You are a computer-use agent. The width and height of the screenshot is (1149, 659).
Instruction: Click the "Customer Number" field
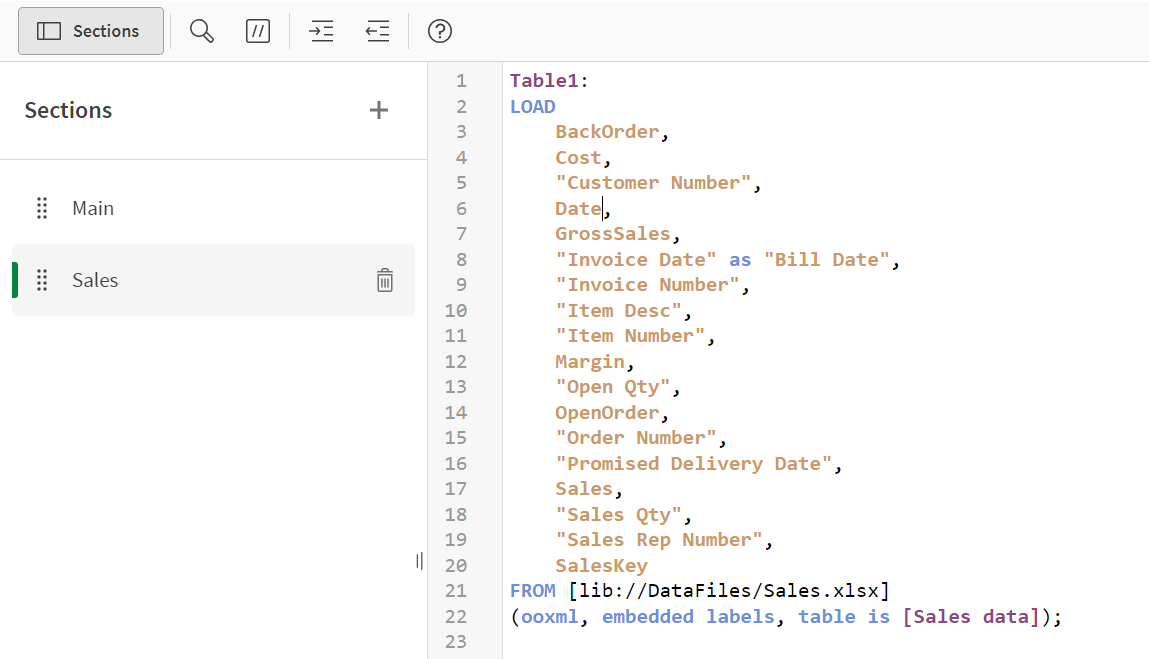(x=653, y=183)
